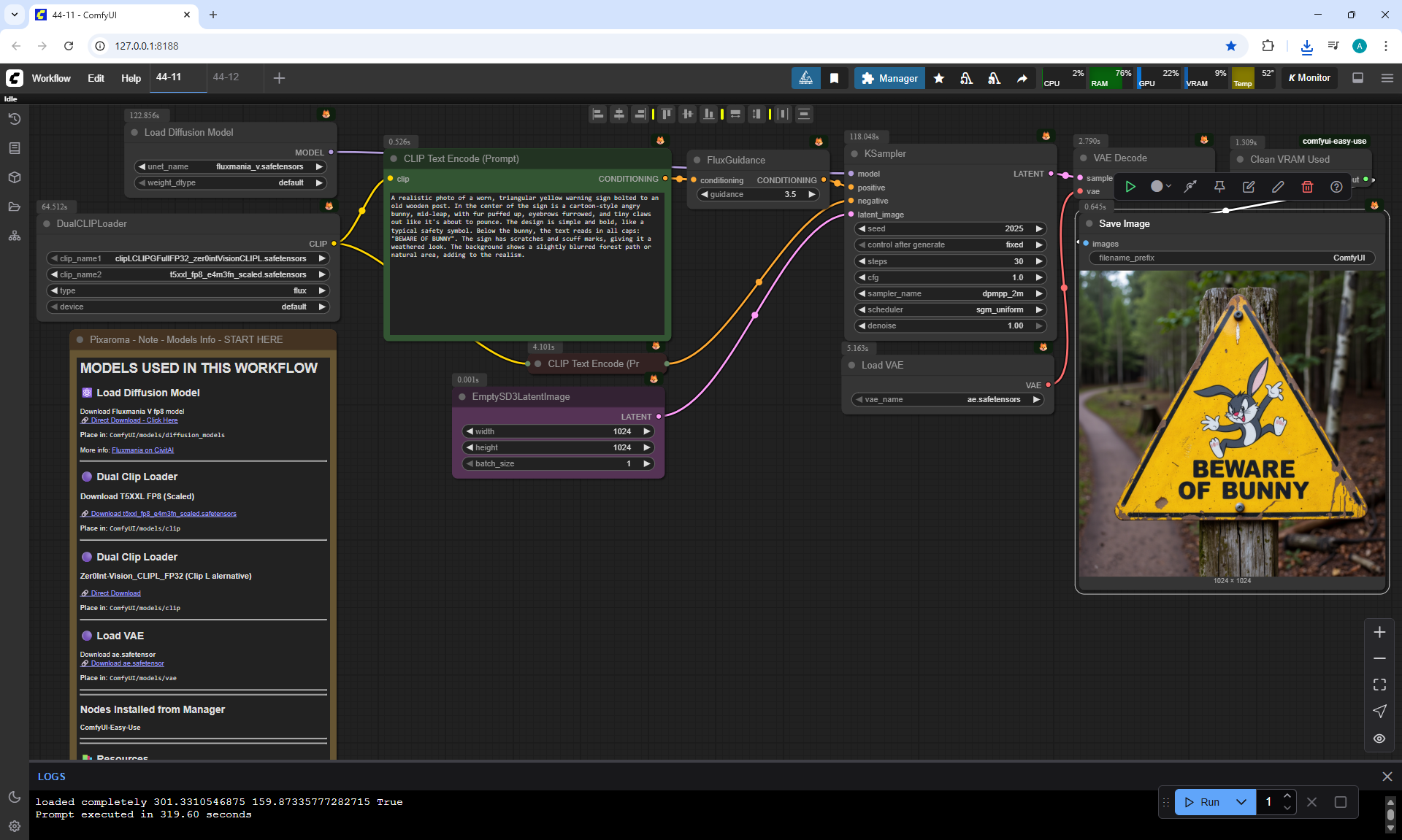Click the green play icon in node toolbar
This screenshot has height=840, width=1402.
[x=1130, y=187]
